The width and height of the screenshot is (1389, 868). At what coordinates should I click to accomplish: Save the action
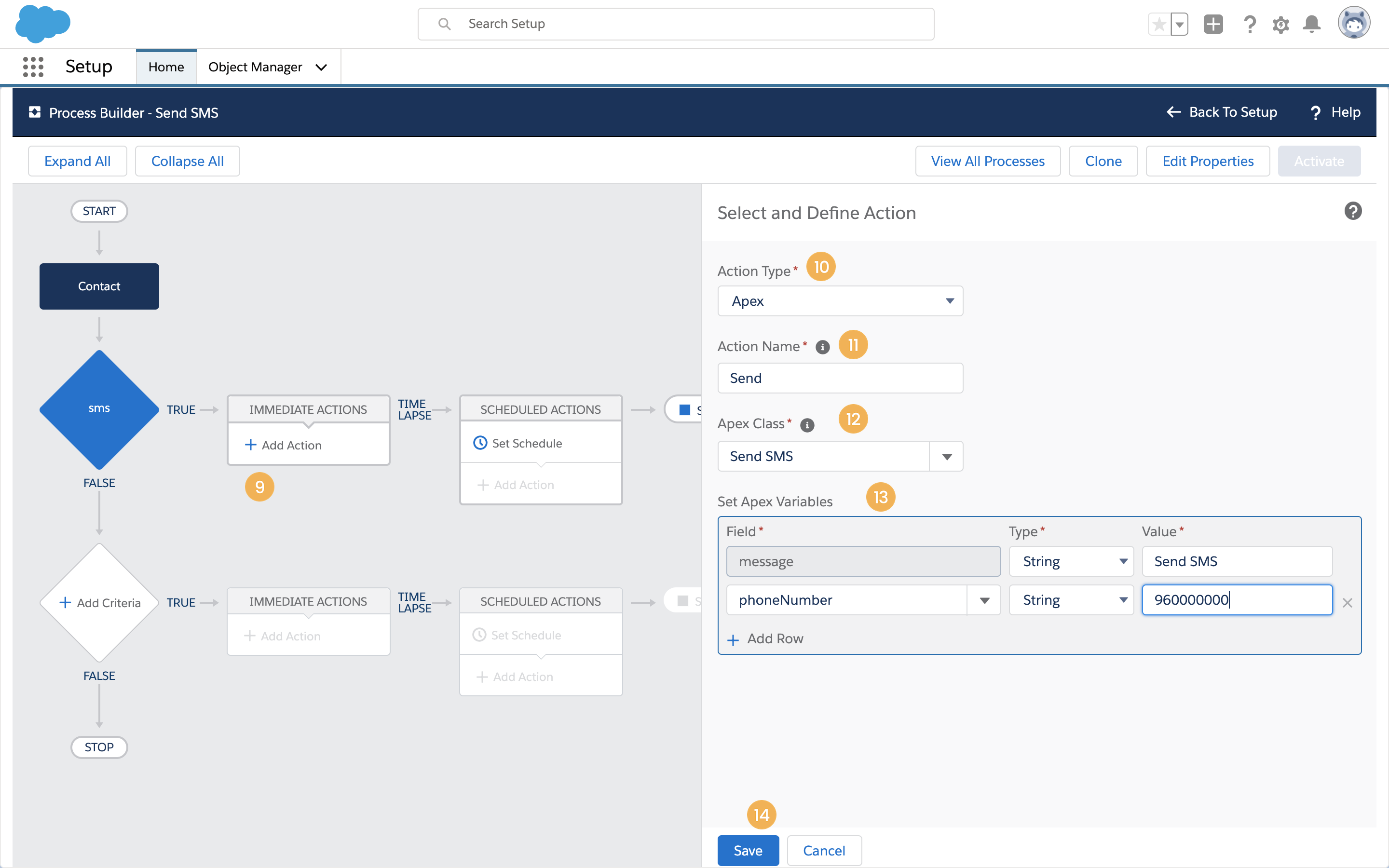coord(748,850)
